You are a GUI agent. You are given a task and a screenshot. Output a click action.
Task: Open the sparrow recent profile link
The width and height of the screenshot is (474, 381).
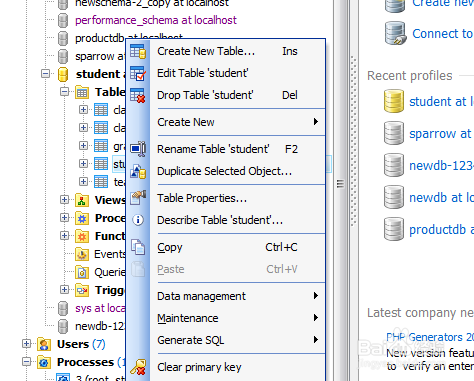440,134
